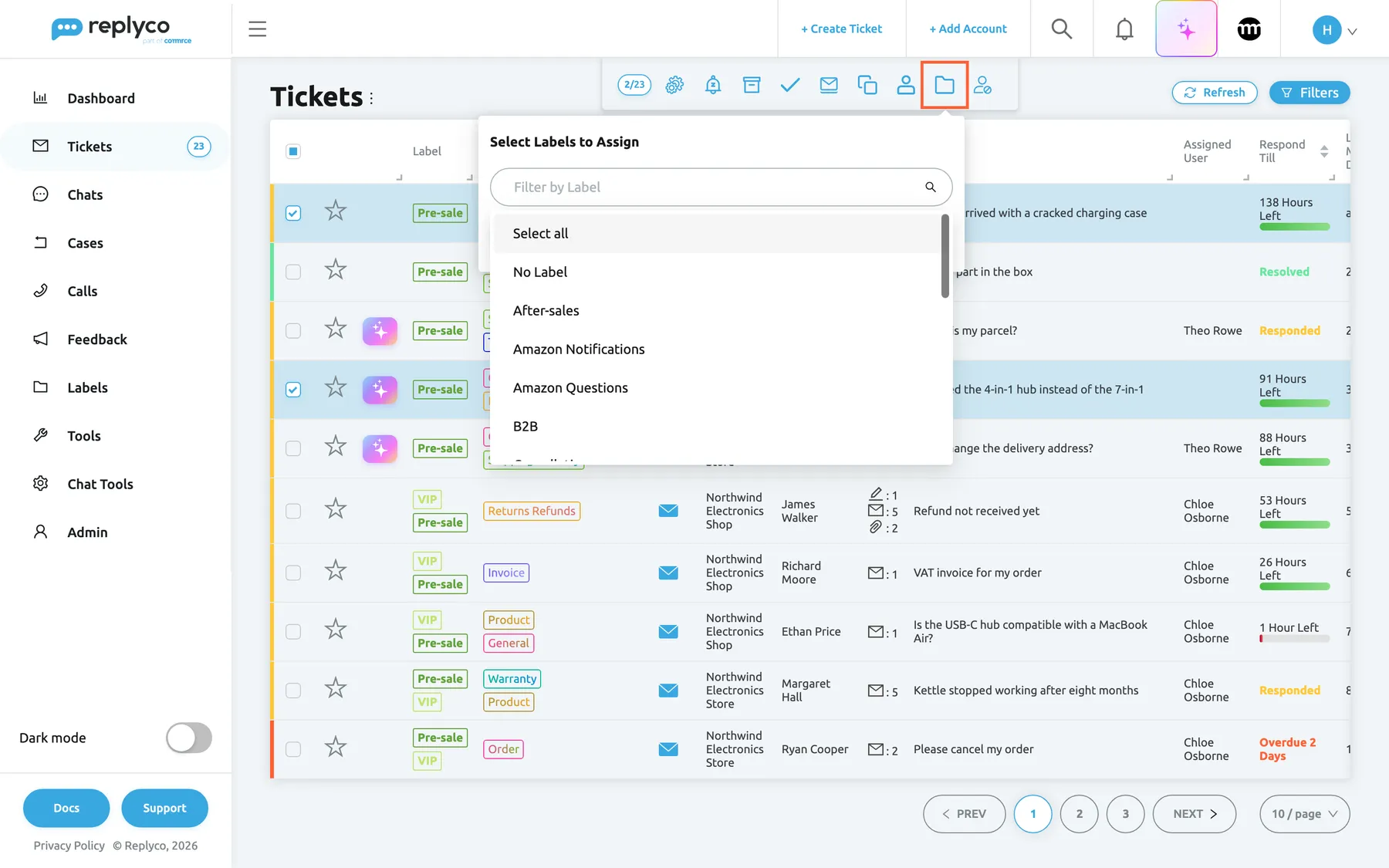Click the NEXT pagination button
This screenshot has height=868, width=1389.
(x=1194, y=814)
